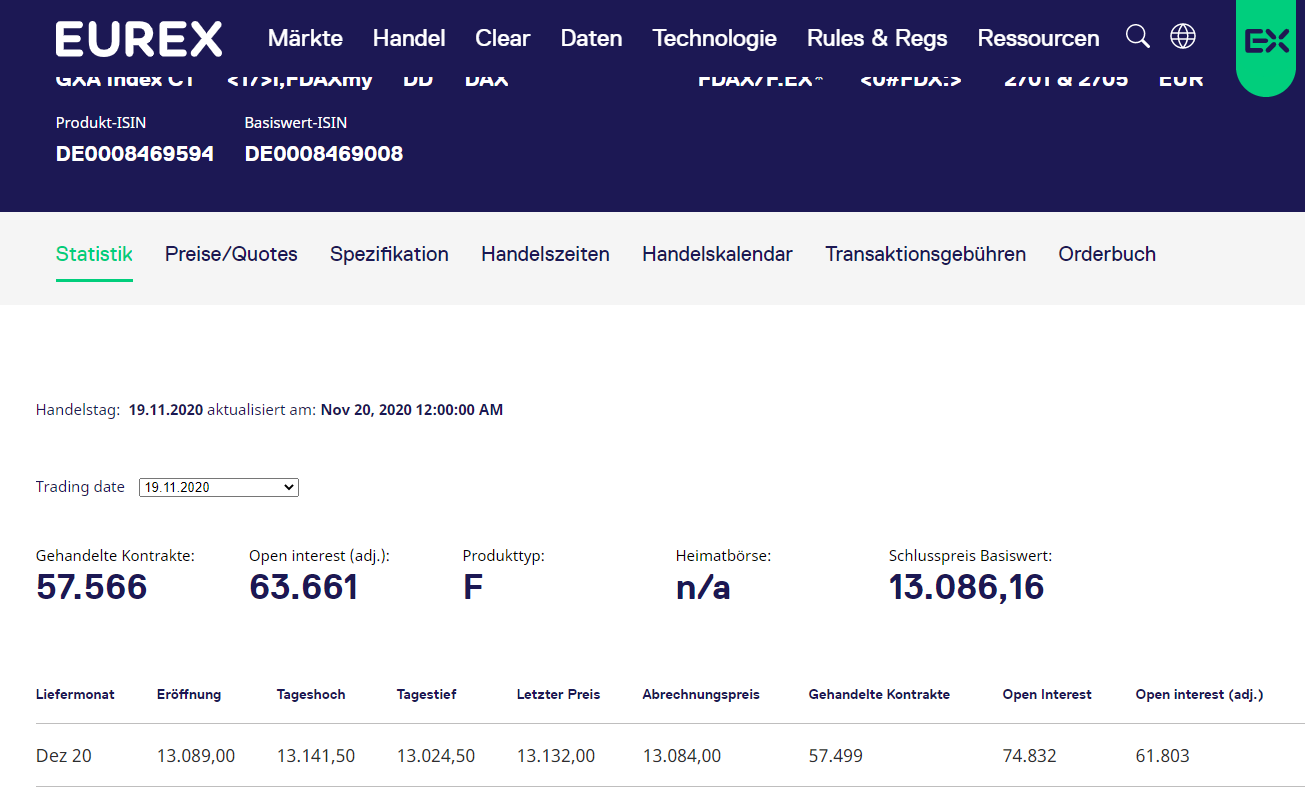Open the Clear menu
Screen dimensions: 1305x788
(x=502, y=39)
